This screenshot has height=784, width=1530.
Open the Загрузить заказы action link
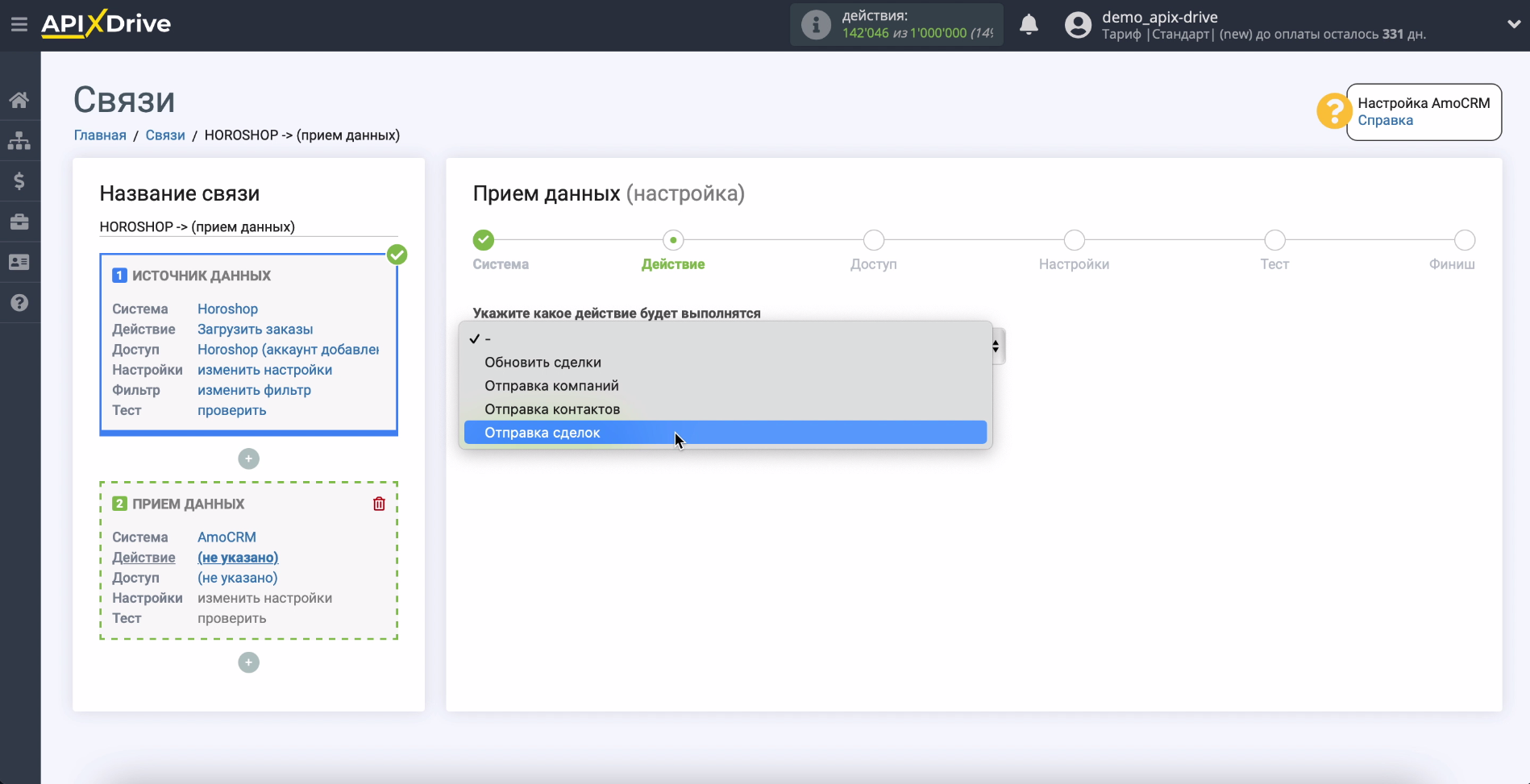(x=255, y=330)
